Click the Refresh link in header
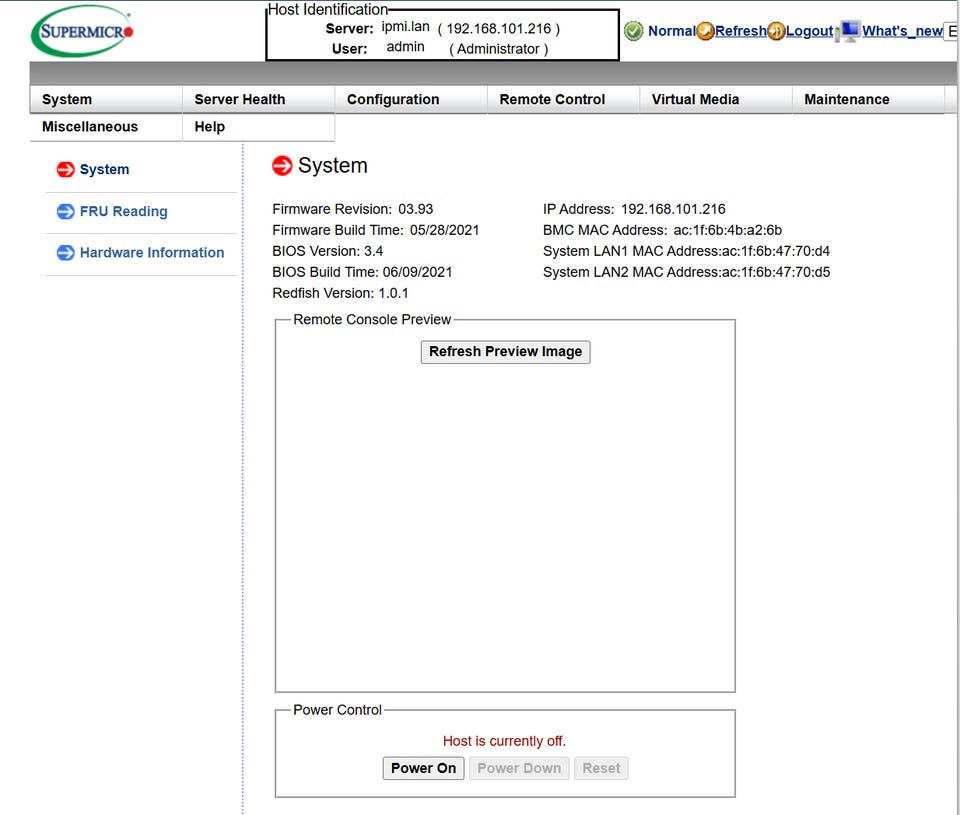The width and height of the screenshot is (960, 815). tap(740, 31)
